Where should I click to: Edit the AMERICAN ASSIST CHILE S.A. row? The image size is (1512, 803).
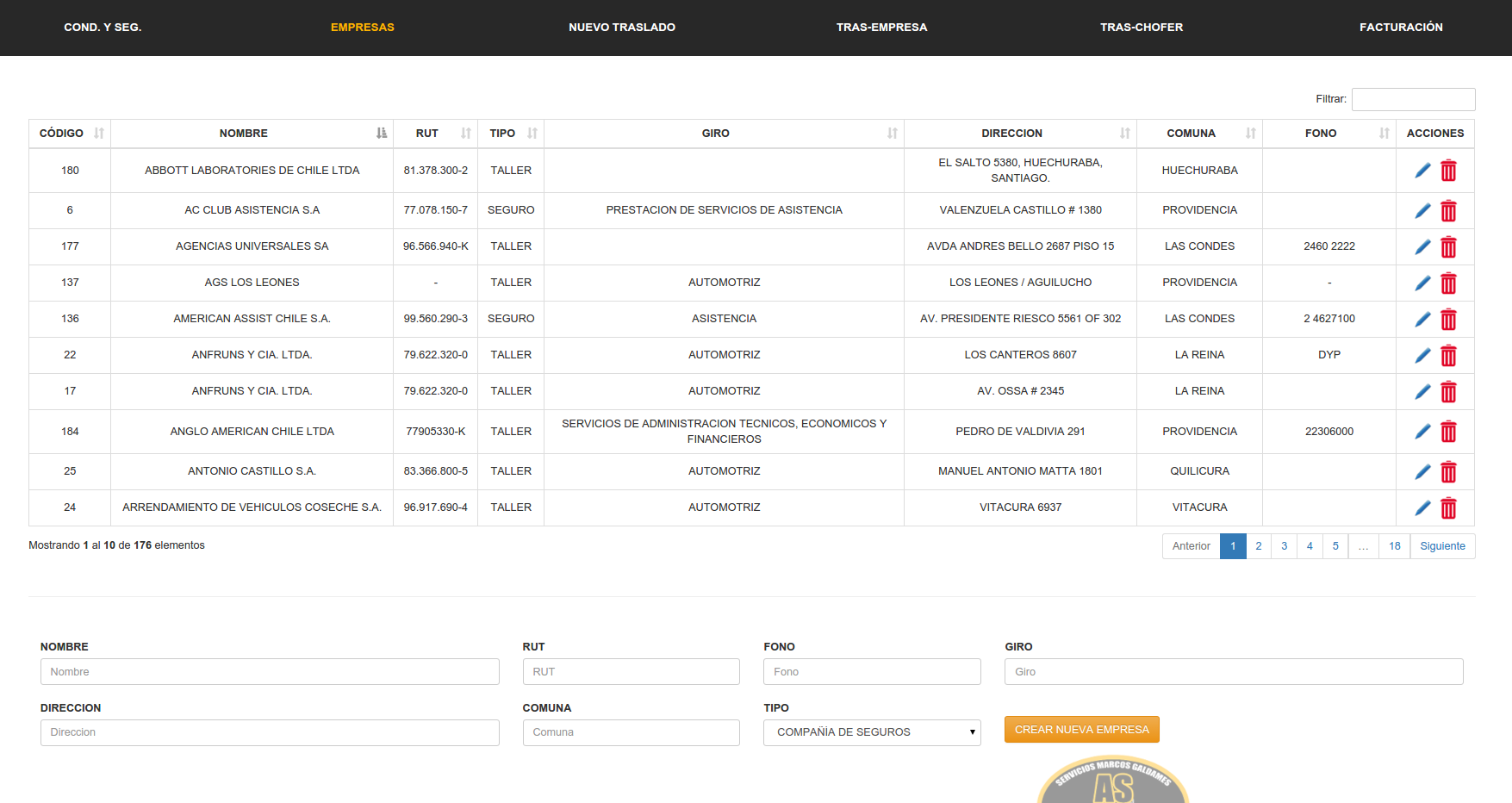(x=1422, y=320)
